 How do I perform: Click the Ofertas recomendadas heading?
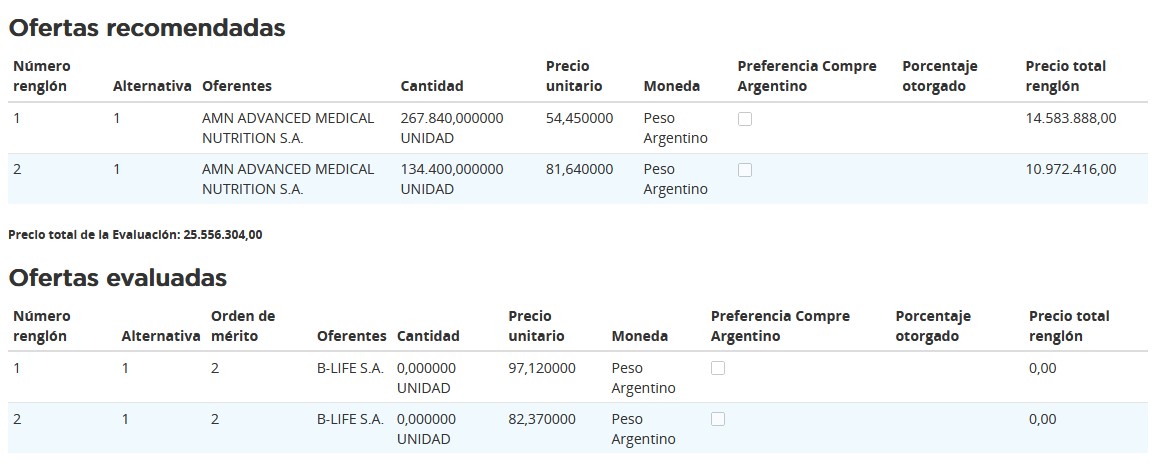pyautogui.click(x=147, y=28)
